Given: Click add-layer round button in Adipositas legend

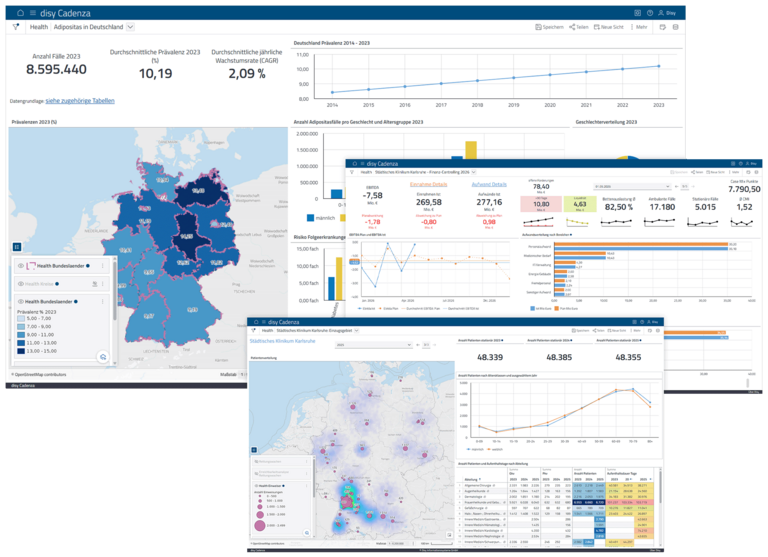Looking at the screenshot, I should pos(103,357).
